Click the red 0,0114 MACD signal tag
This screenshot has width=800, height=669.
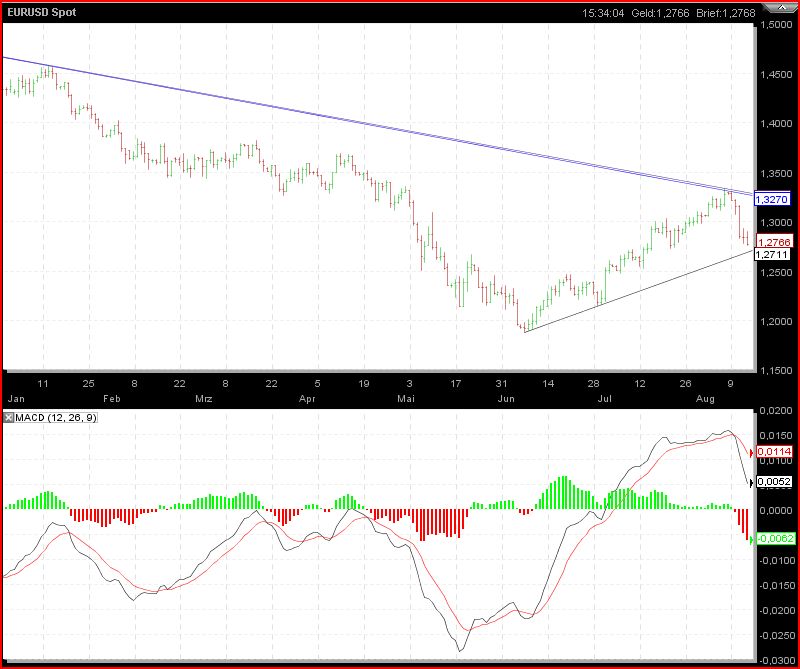[x=774, y=452]
